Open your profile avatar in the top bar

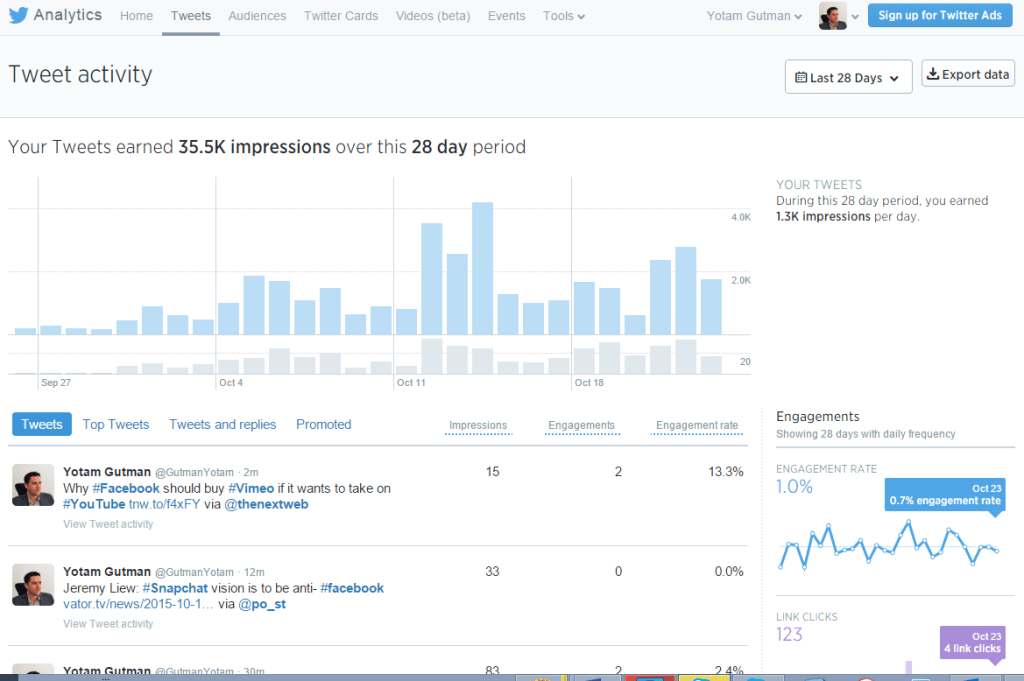[x=832, y=15]
